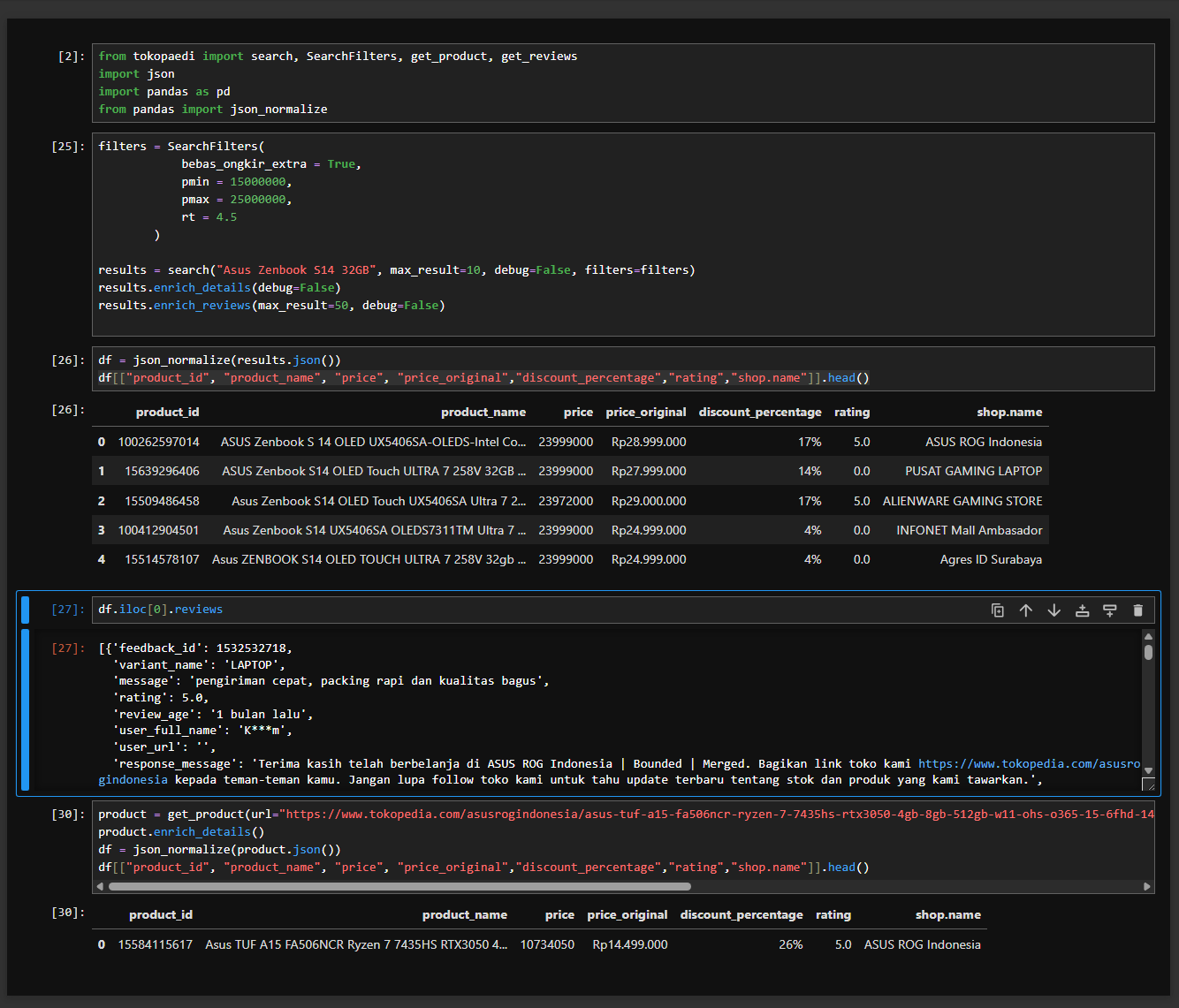Click original price Rp29.000.000
Image resolution: width=1179 pixels, height=1008 pixels.
[x=649, y=501]
